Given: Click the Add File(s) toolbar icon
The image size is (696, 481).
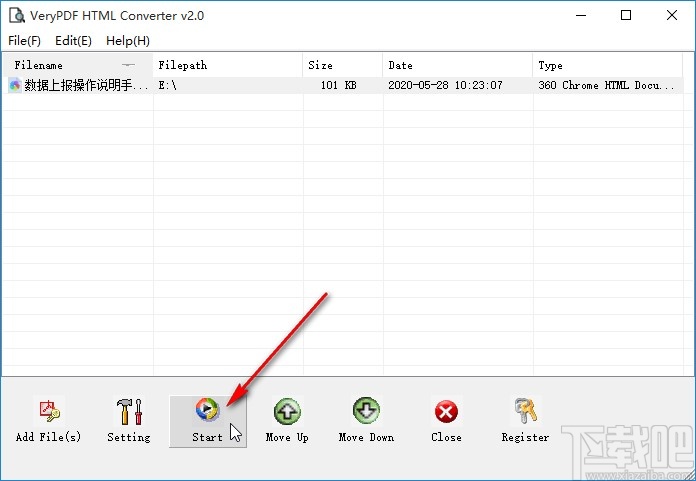Looking at the screenshot, I should pyautogui.click(x=49, y=410).
